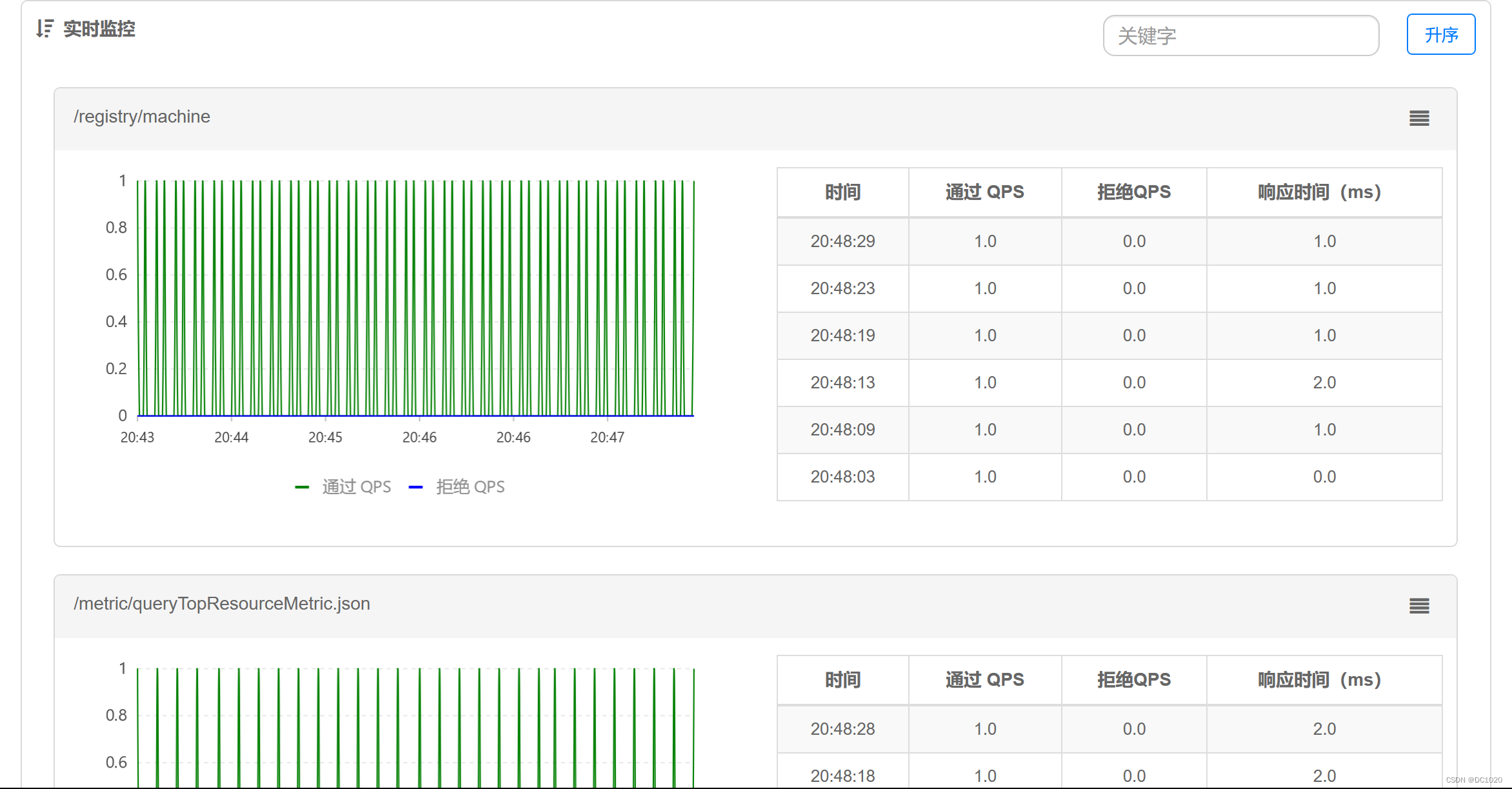Toggle the 通过 QPS legend series

[356, 486]
